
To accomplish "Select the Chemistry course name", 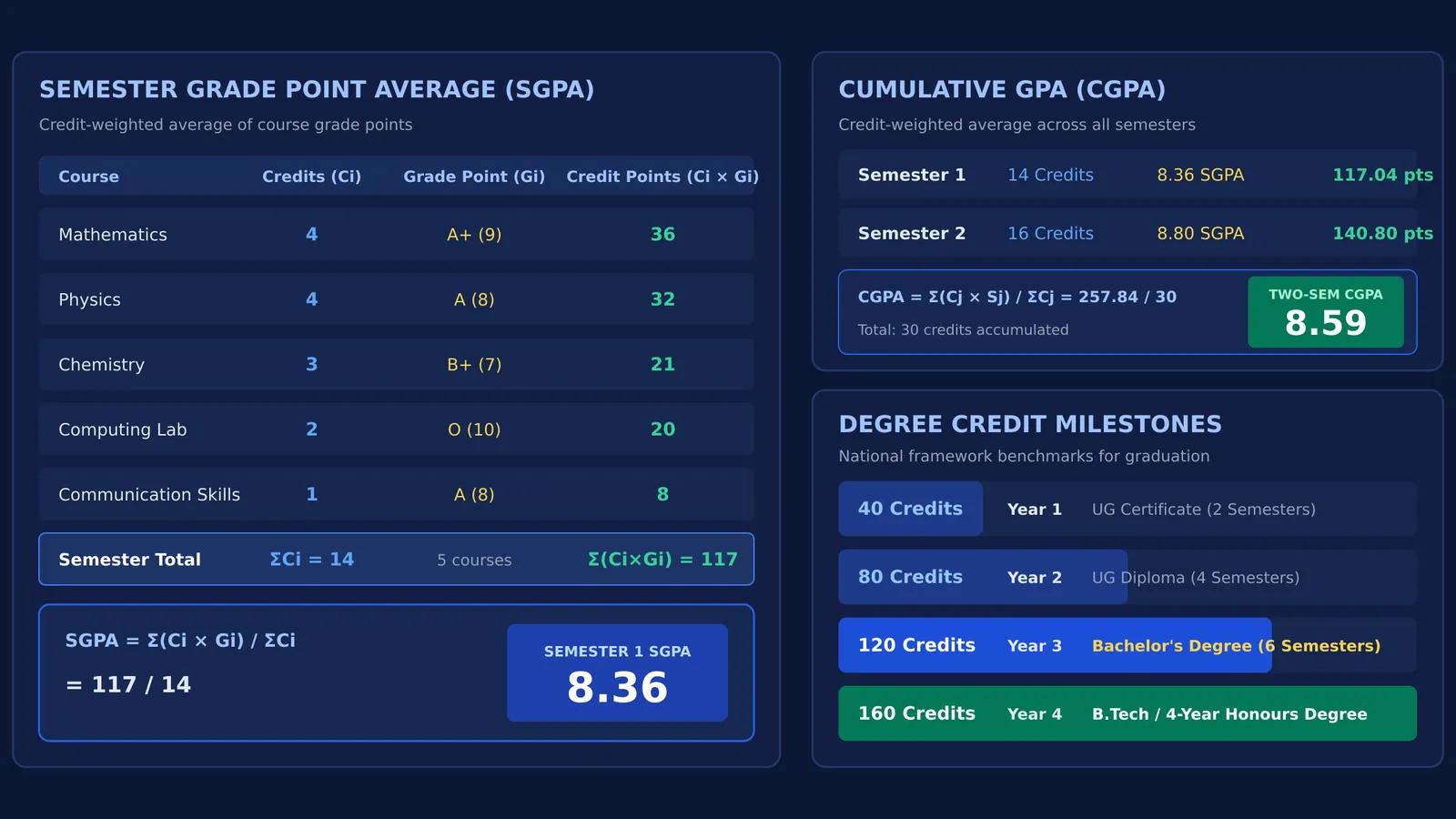I will pyautogui.click(x=101, y=365).
